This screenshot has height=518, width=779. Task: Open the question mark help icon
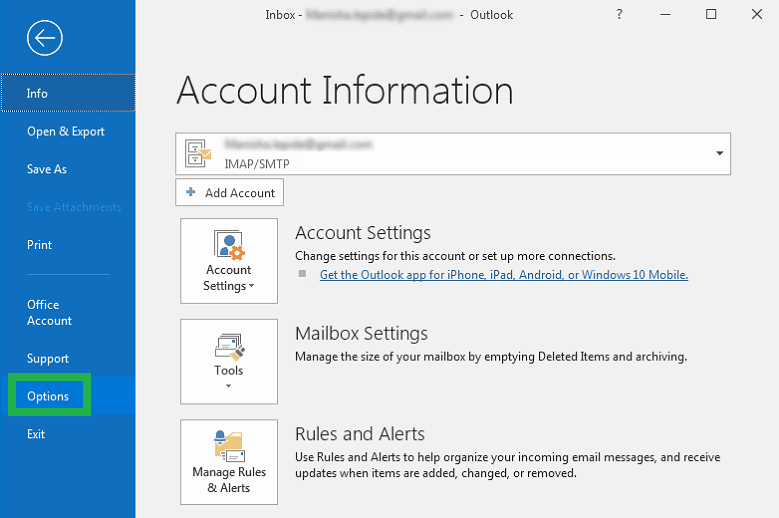tap(619, 14)
